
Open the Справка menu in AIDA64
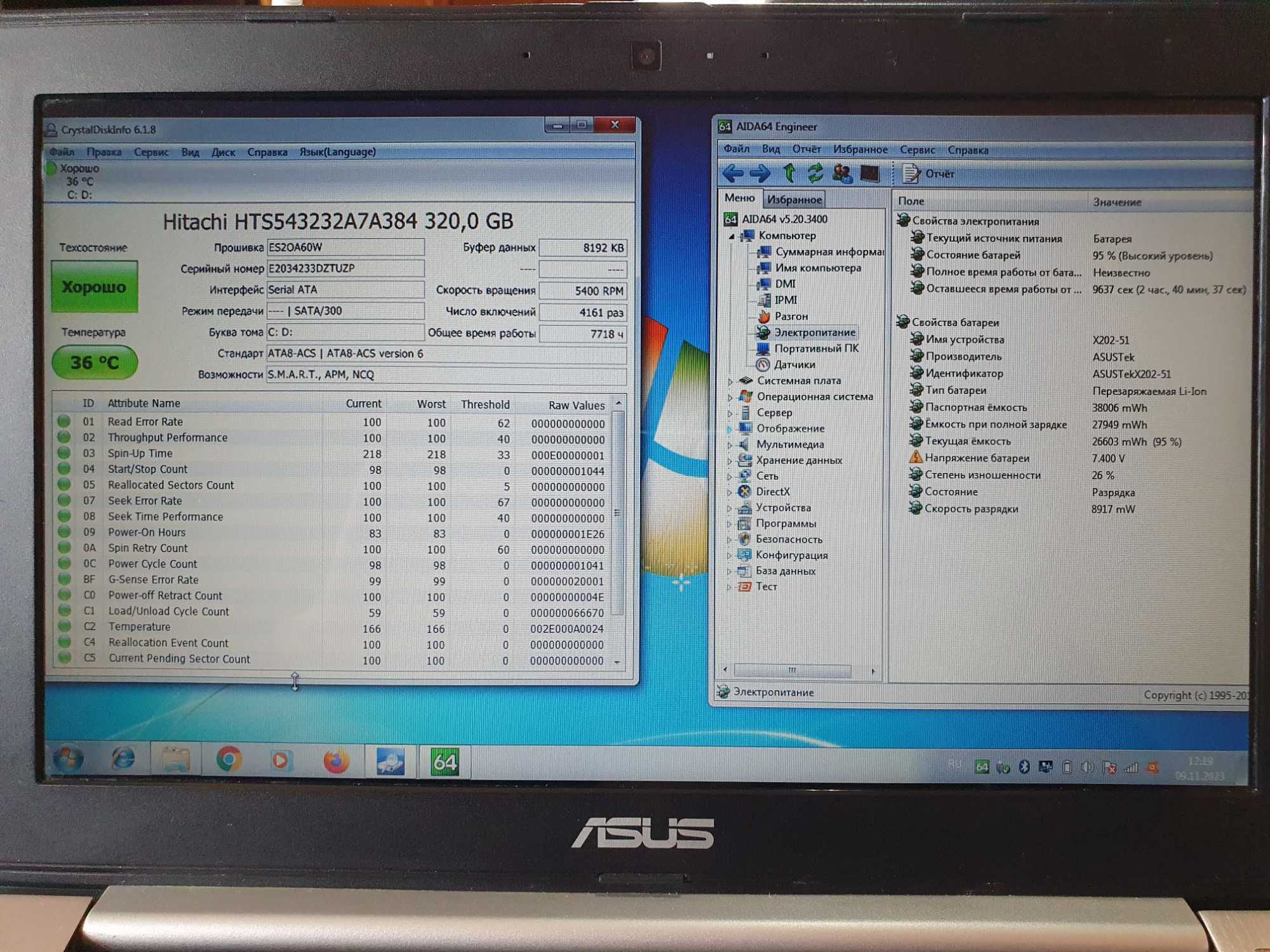click(968, 150)
